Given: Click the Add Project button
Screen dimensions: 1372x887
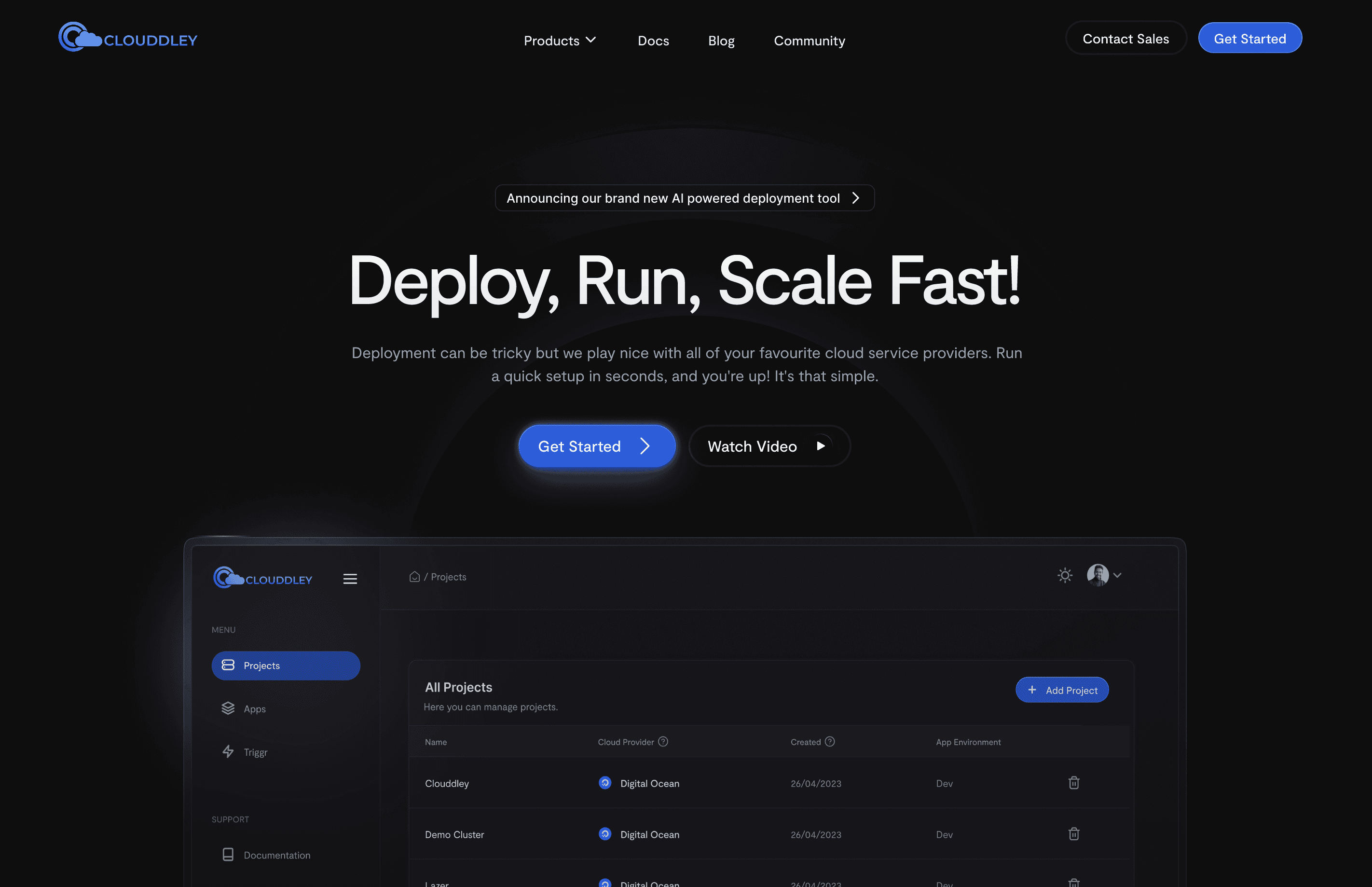Looking at the screenshot, I should [1062, 690].
